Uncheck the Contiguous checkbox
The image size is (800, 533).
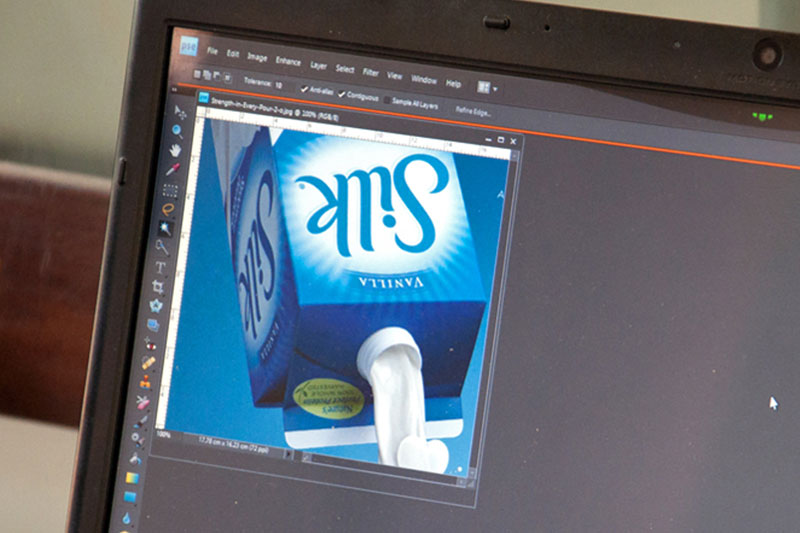pyautogui.click(x=341, y=94)
